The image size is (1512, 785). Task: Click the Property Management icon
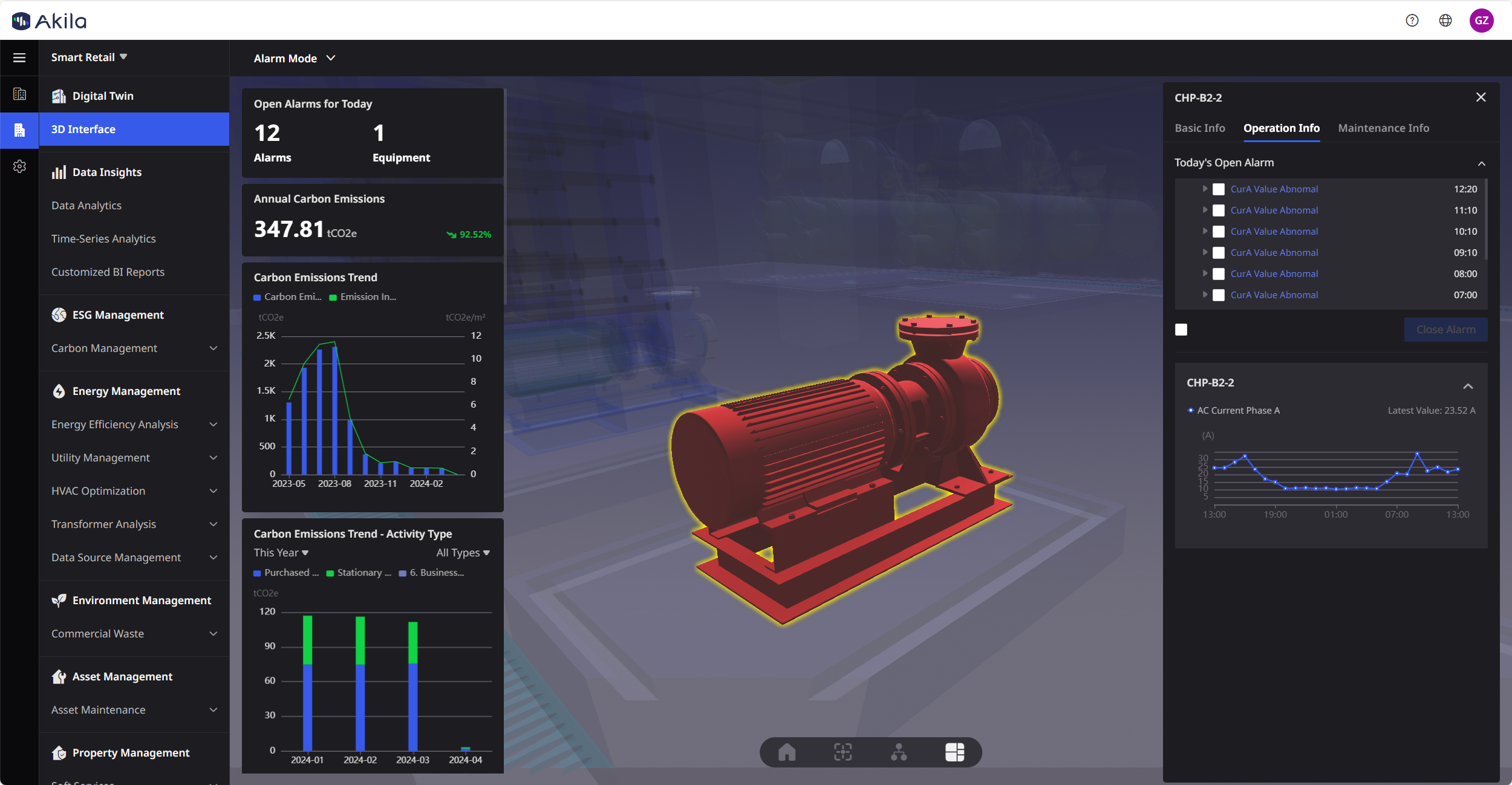[x=59, y=753]
